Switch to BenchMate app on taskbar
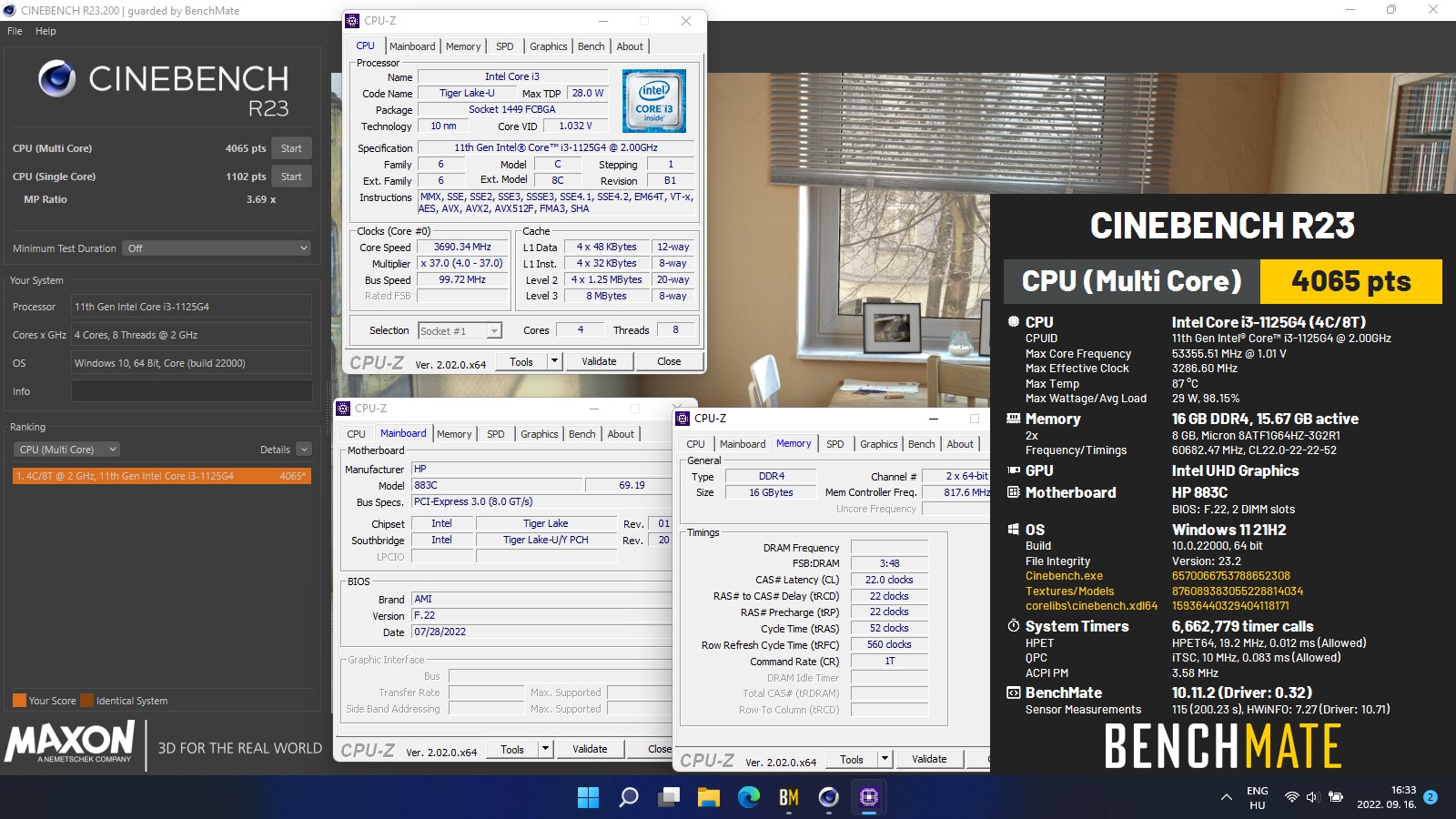This screenshot has height=819, width=1456. point(789,797)
